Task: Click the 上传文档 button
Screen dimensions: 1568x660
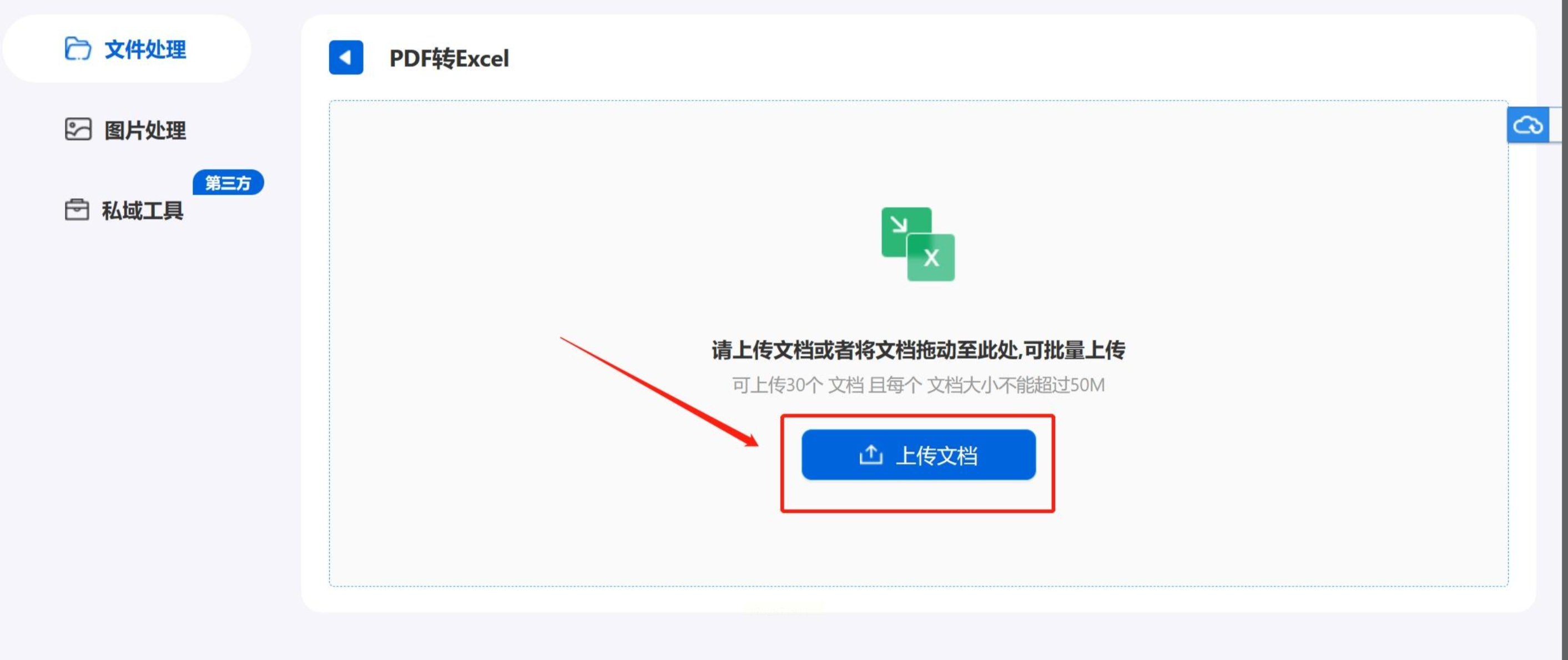Action: pyautogui.click(x=918, y=455)
